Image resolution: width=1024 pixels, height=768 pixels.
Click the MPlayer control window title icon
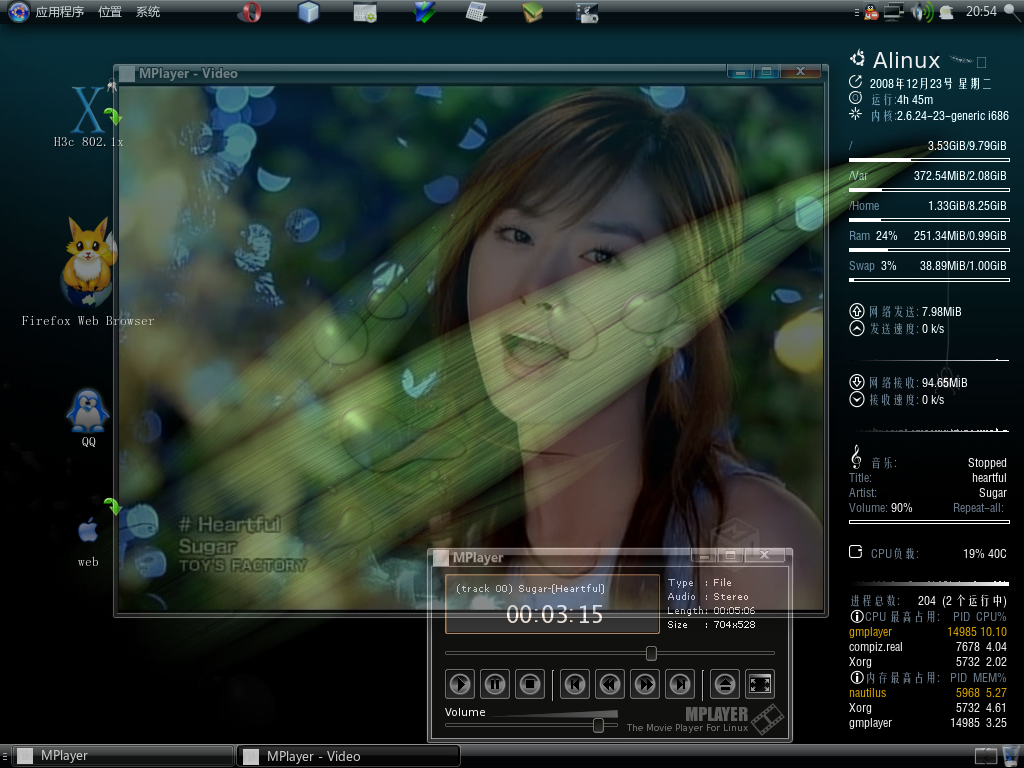[x=441, y=558]
